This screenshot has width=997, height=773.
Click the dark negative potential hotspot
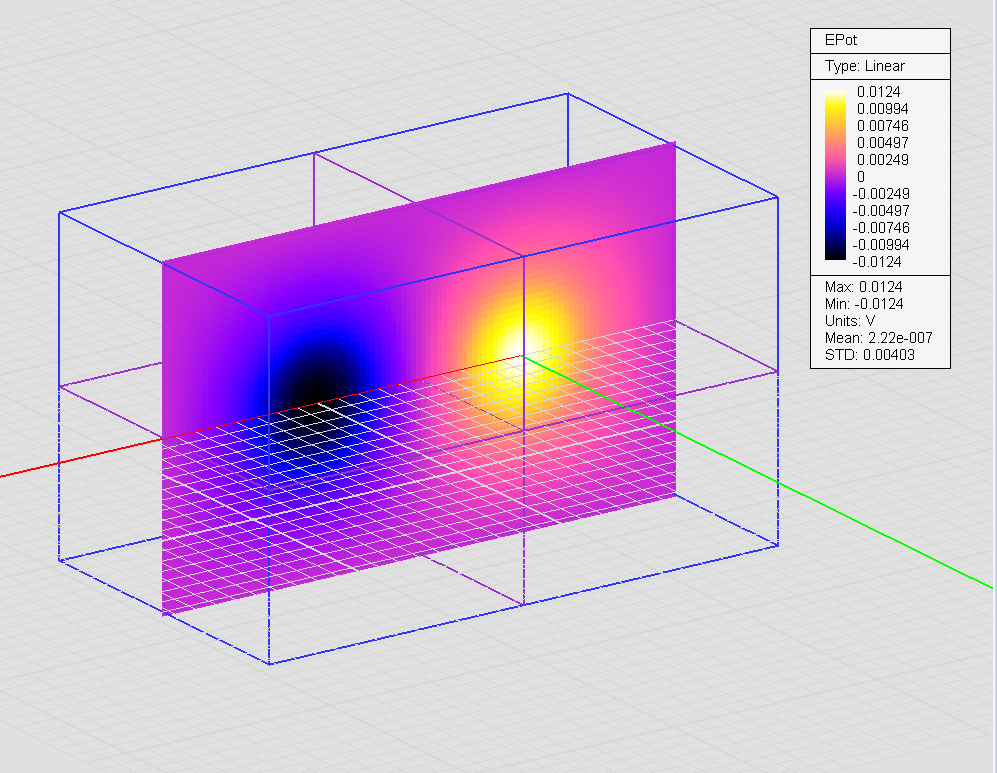point(312,385)
